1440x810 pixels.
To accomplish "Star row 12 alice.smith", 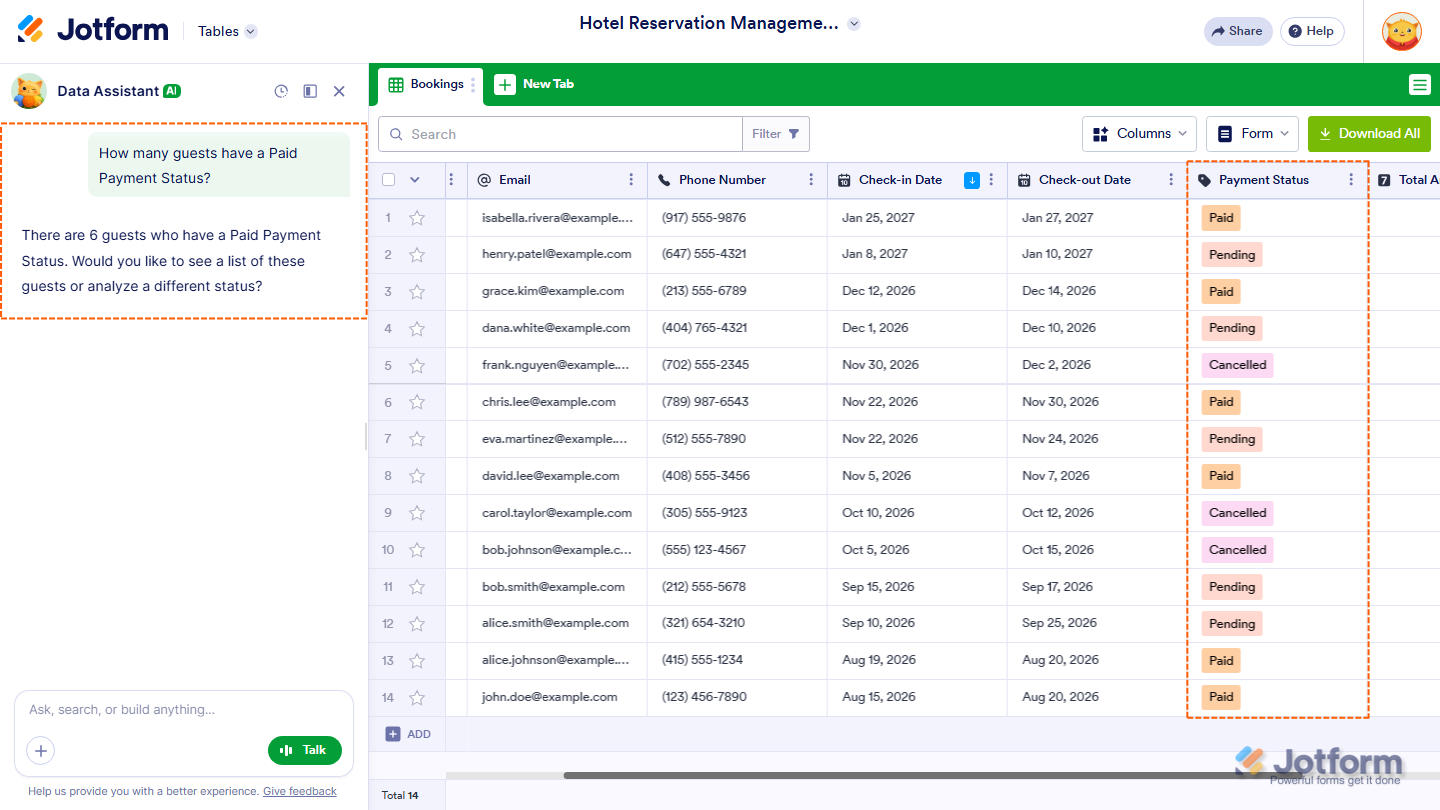I will tap(417, 624).
